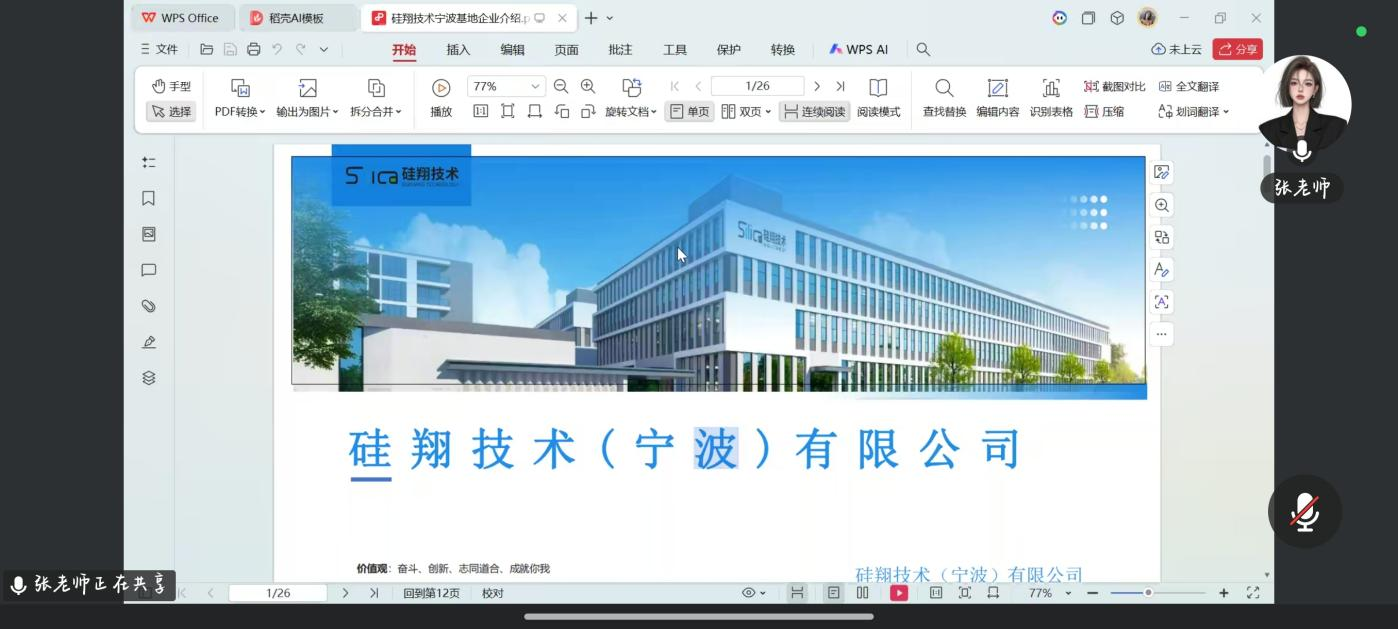
Task: Click the search magnifier beside WPS AI
Action: (x=923, y=49)
